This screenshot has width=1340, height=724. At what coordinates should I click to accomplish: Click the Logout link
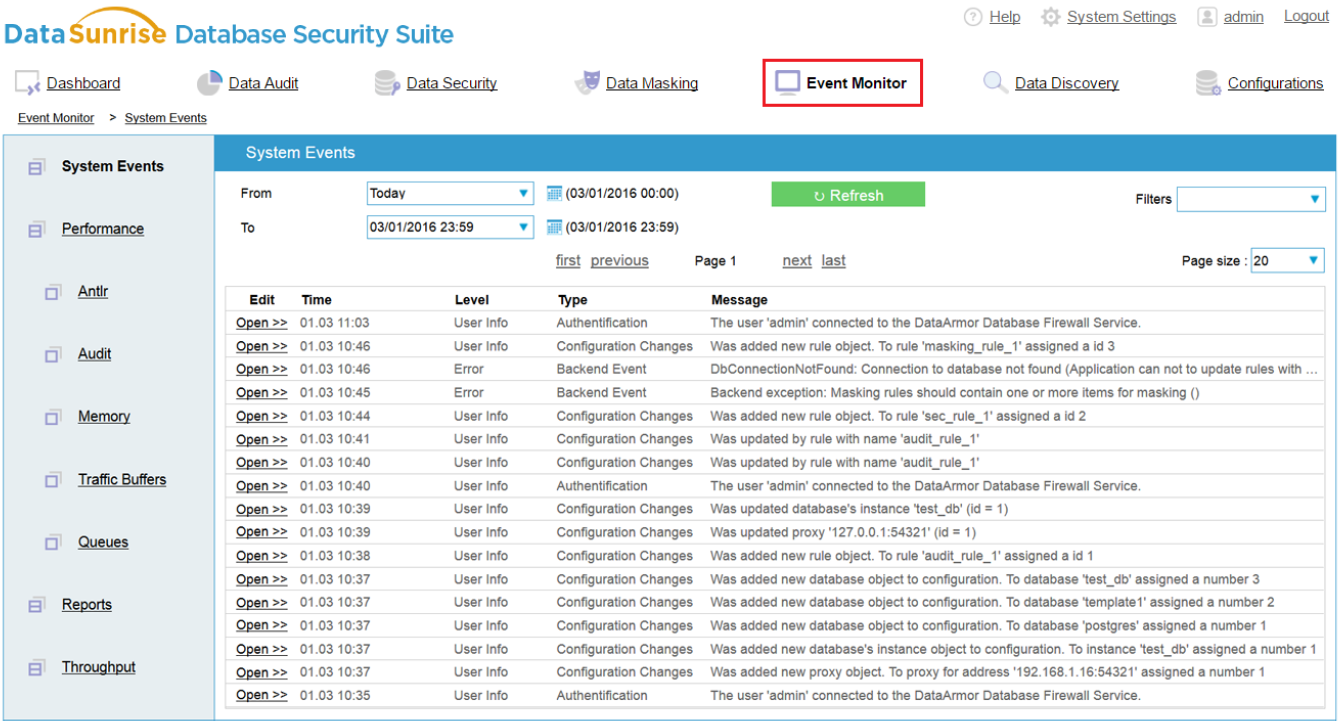1306,16
